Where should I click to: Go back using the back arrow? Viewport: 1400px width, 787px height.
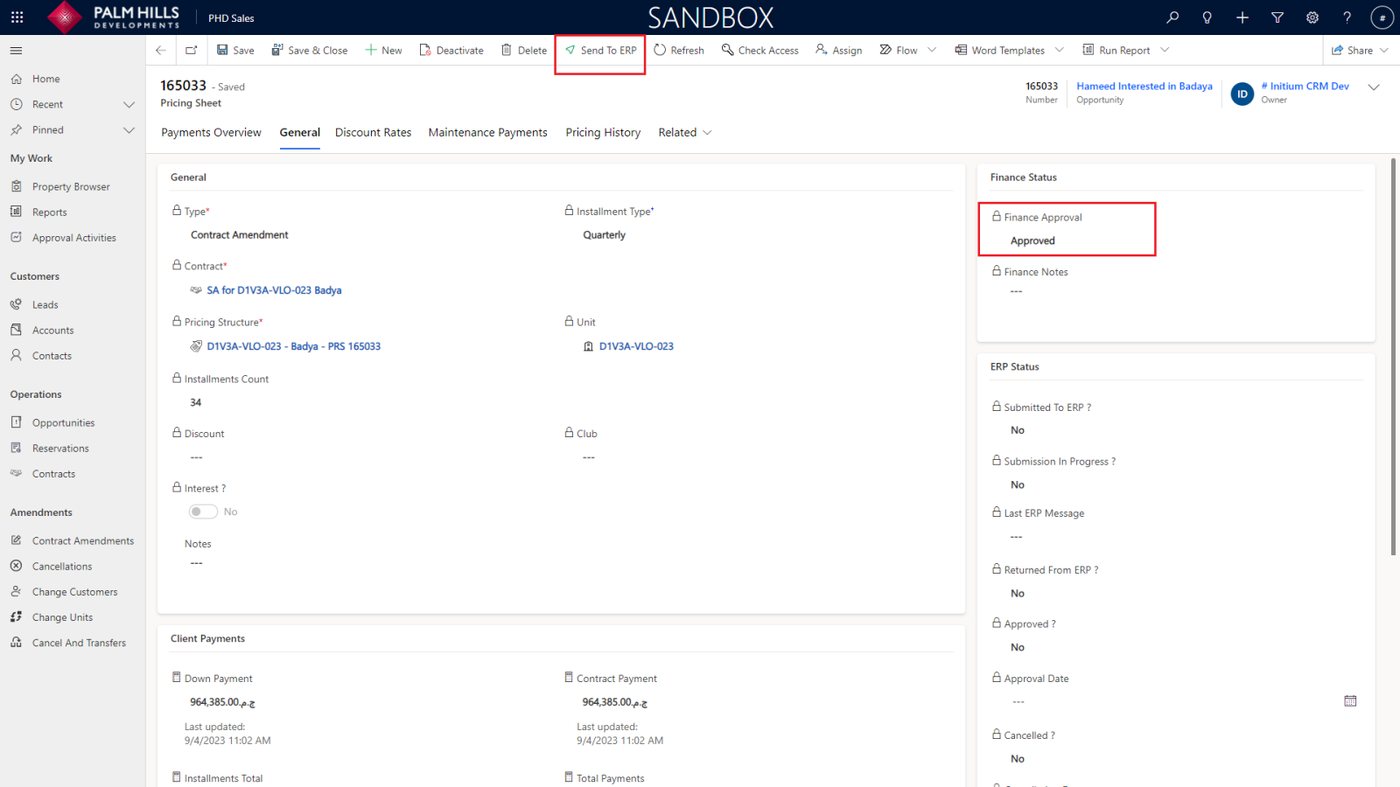[x=161, y=50]
